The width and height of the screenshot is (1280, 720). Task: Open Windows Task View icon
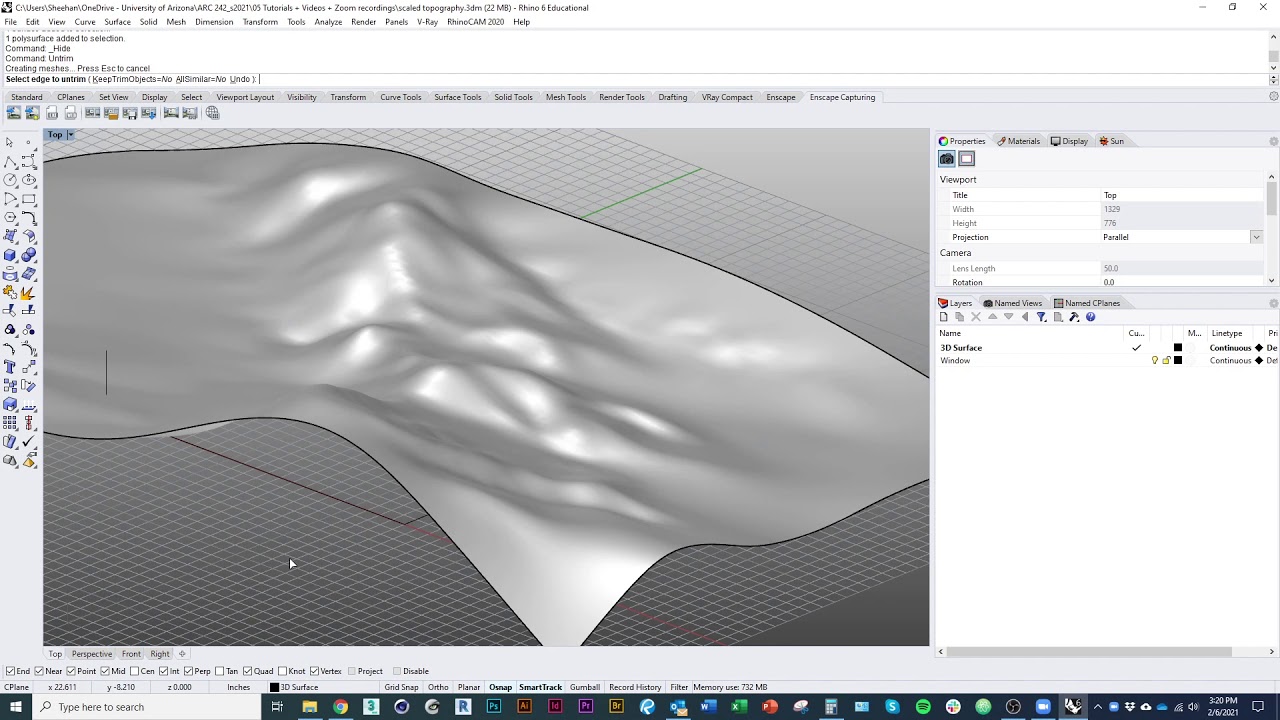pyautogui.click(x=277, y=707)
